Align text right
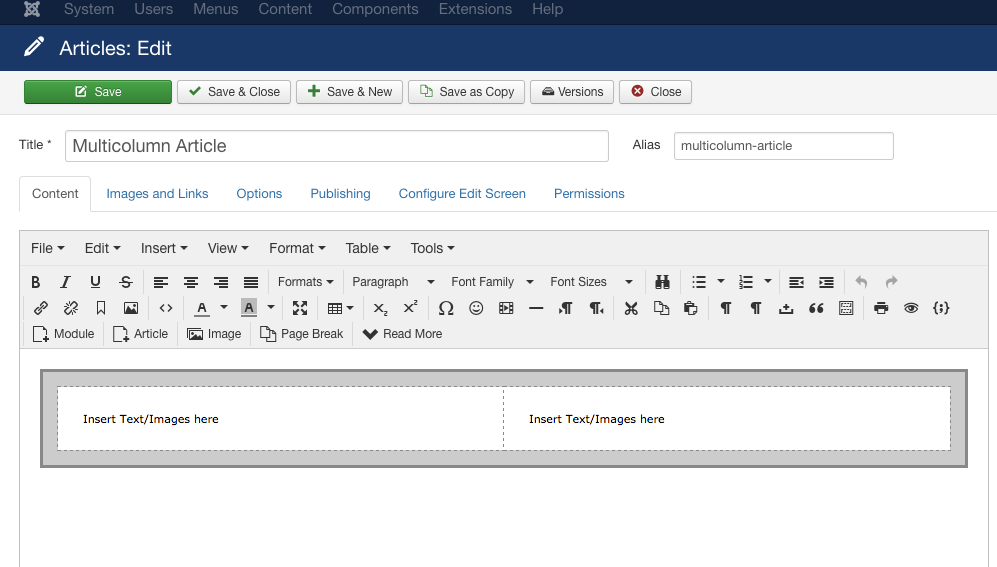Viewport: 997px width, 567px height. click(221, 282)
